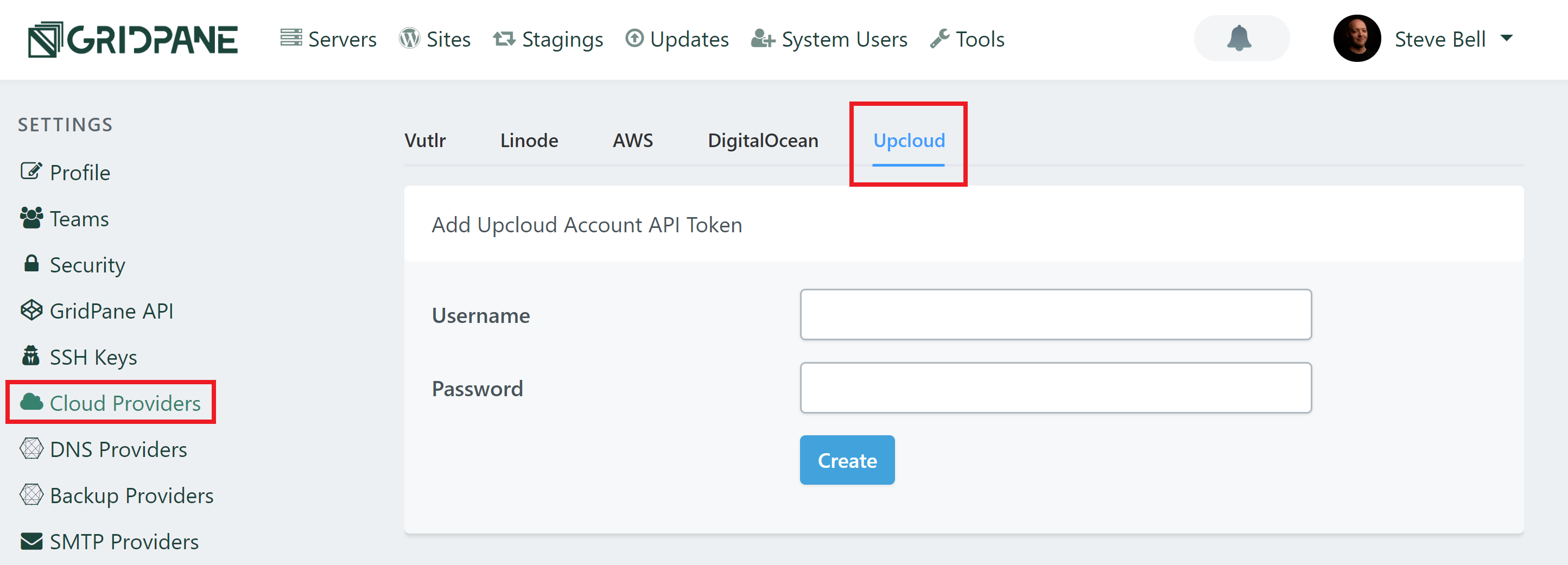Click the GridPane API codepen icon
Viewport: 1568px width, 565px height.
pos(31,310)
